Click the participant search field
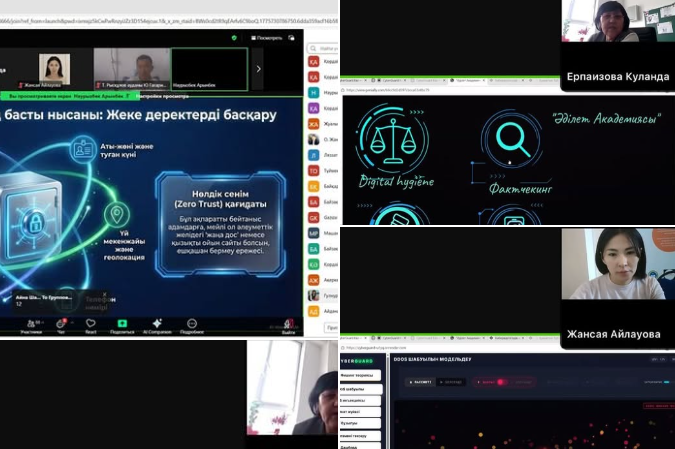This screenshot has height=449, width=675. (323, 48)
